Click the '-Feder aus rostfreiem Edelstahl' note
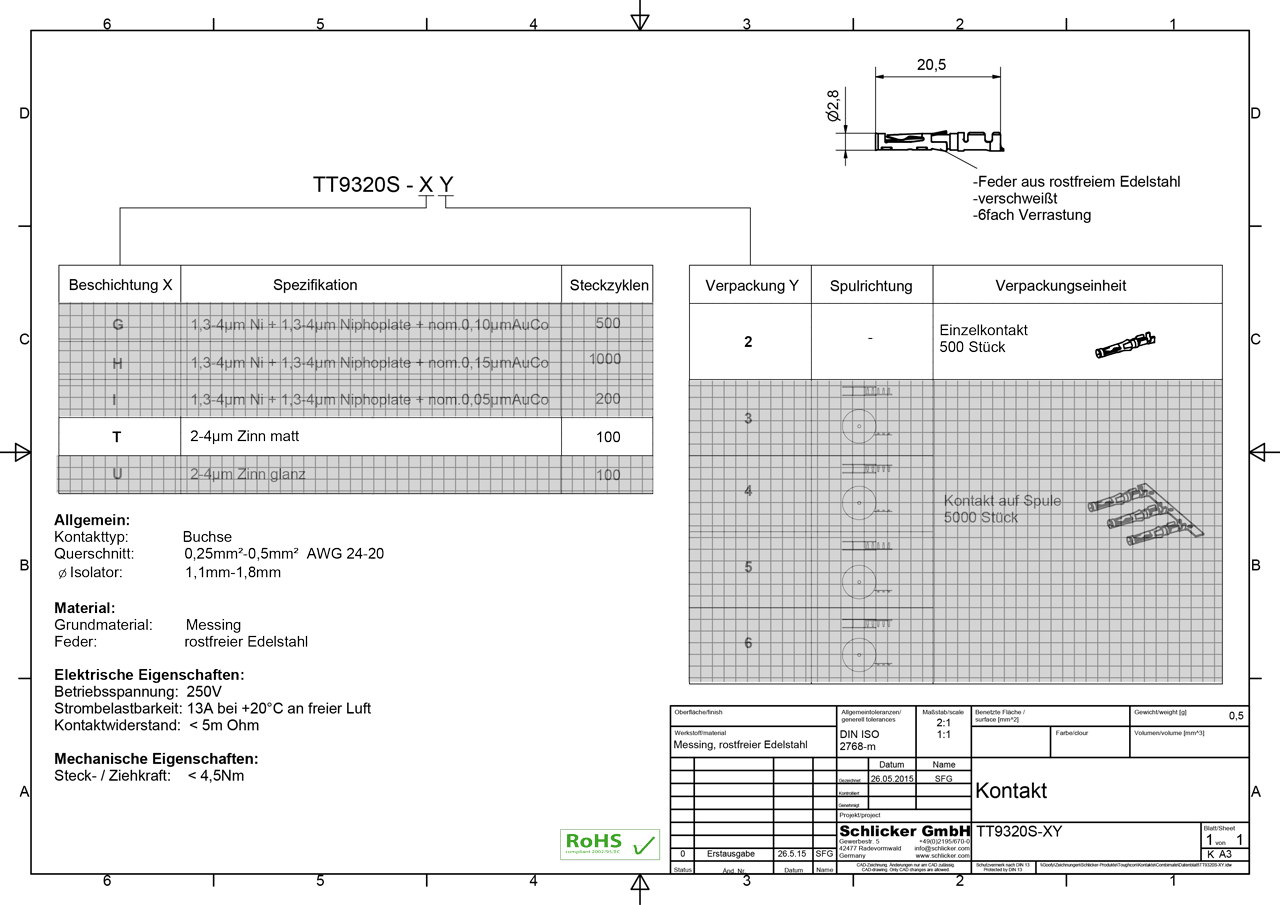The image size is (1280, 905). pos(1076,182)
